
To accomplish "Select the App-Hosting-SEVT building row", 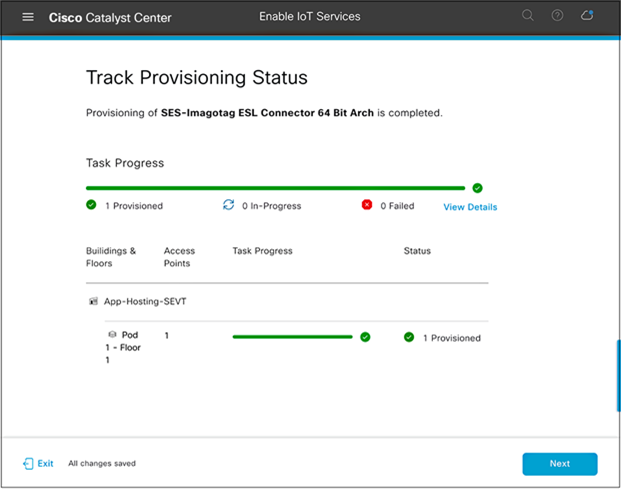I will pyautogui.click(x=287, y=302).
